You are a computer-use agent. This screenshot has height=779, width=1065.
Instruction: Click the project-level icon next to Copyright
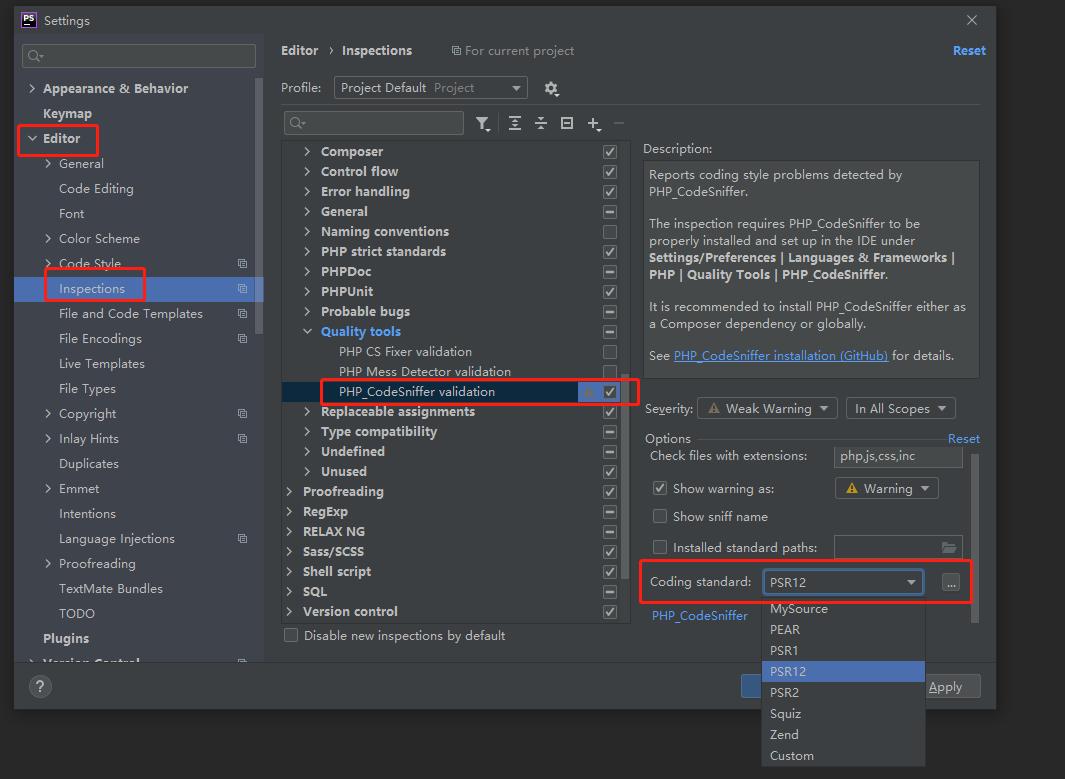(x=242, y=414)
